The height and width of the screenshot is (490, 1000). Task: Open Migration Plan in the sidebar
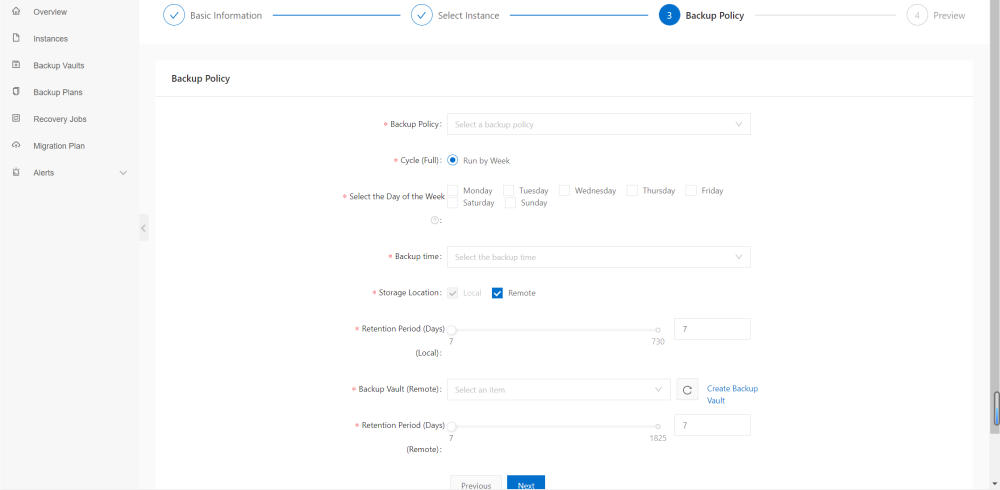(59, 146)
